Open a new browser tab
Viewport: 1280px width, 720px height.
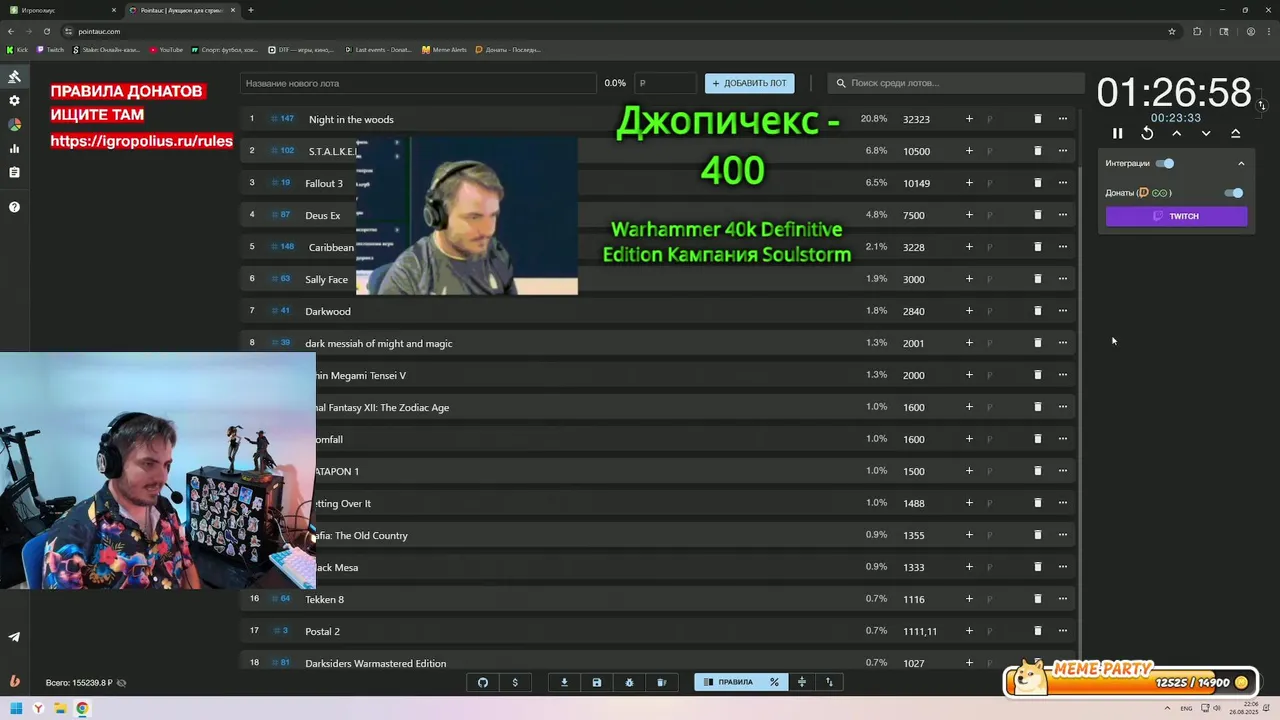tap(250, 10)
